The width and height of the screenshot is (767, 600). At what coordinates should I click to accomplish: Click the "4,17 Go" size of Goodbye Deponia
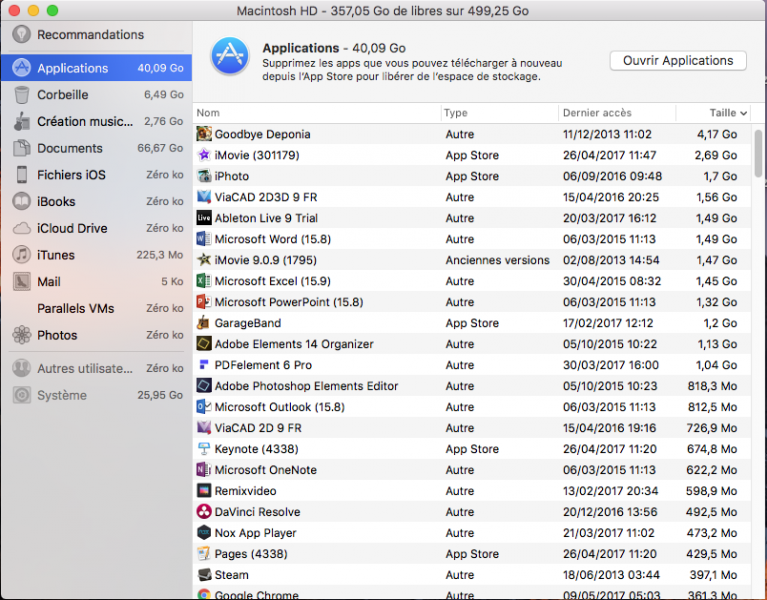tap(717, 134)
